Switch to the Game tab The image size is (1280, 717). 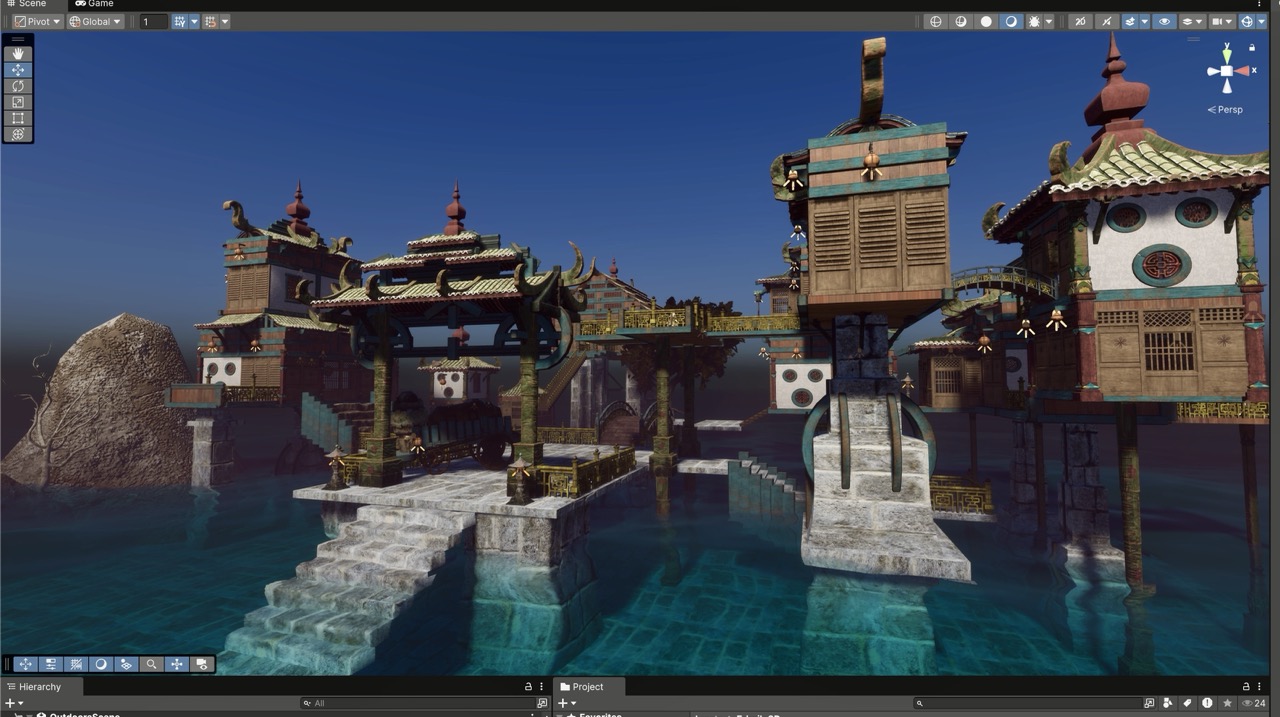(94, 4)
